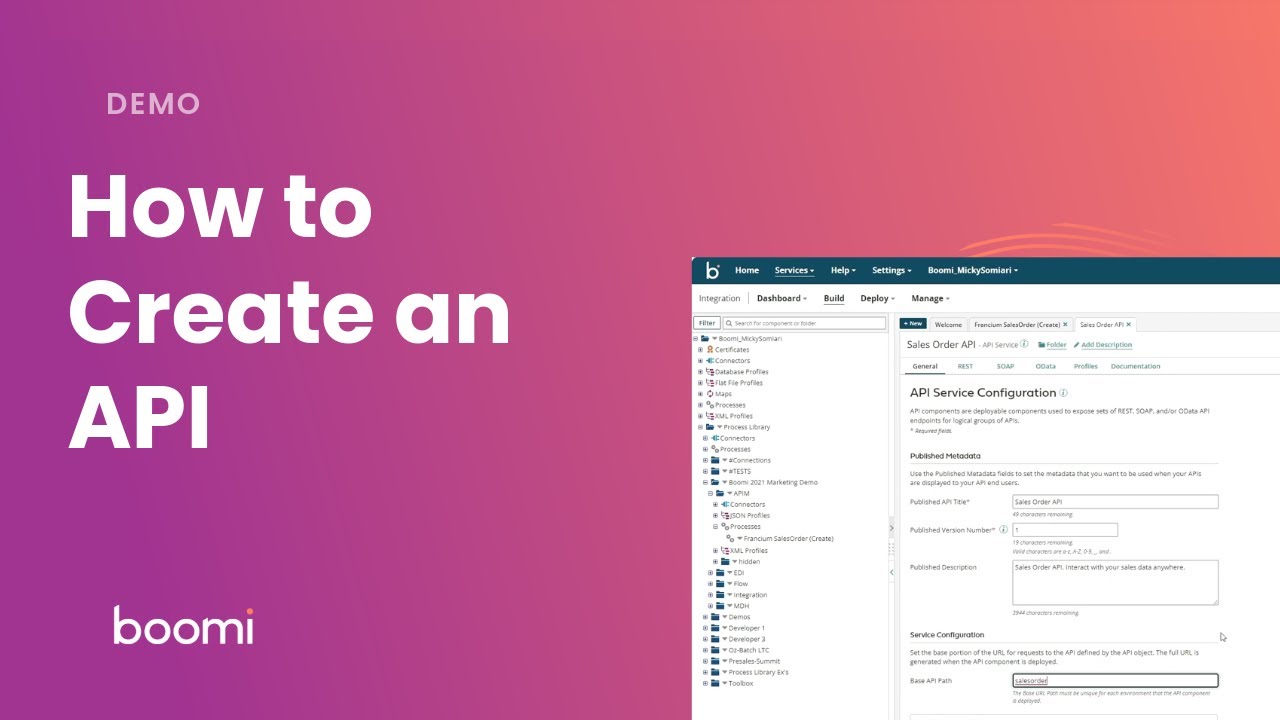
Task: Click the EDI folder icon
Action: coord(720,573)
